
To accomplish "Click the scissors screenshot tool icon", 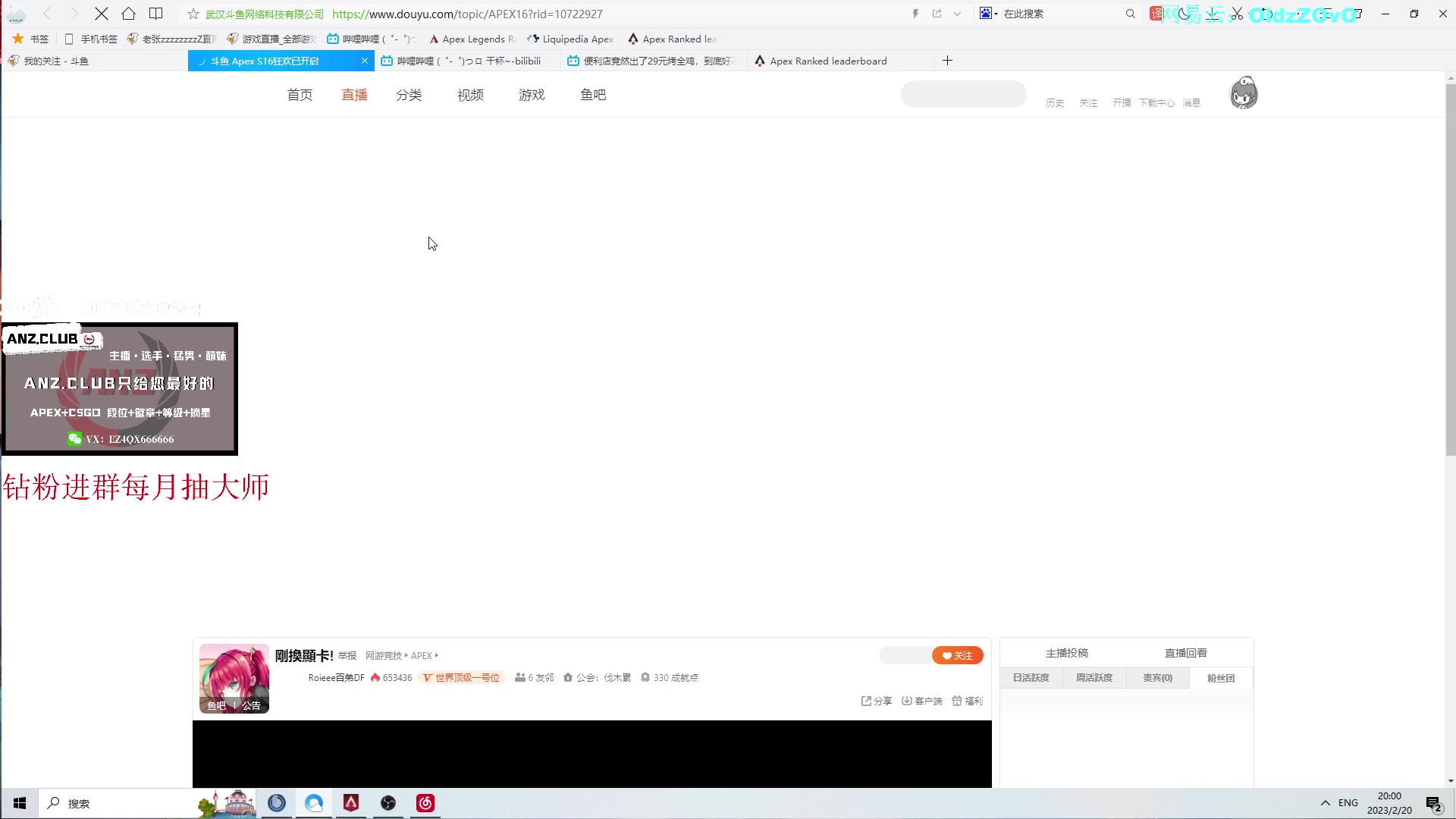I will click(x=1237, y=14).
